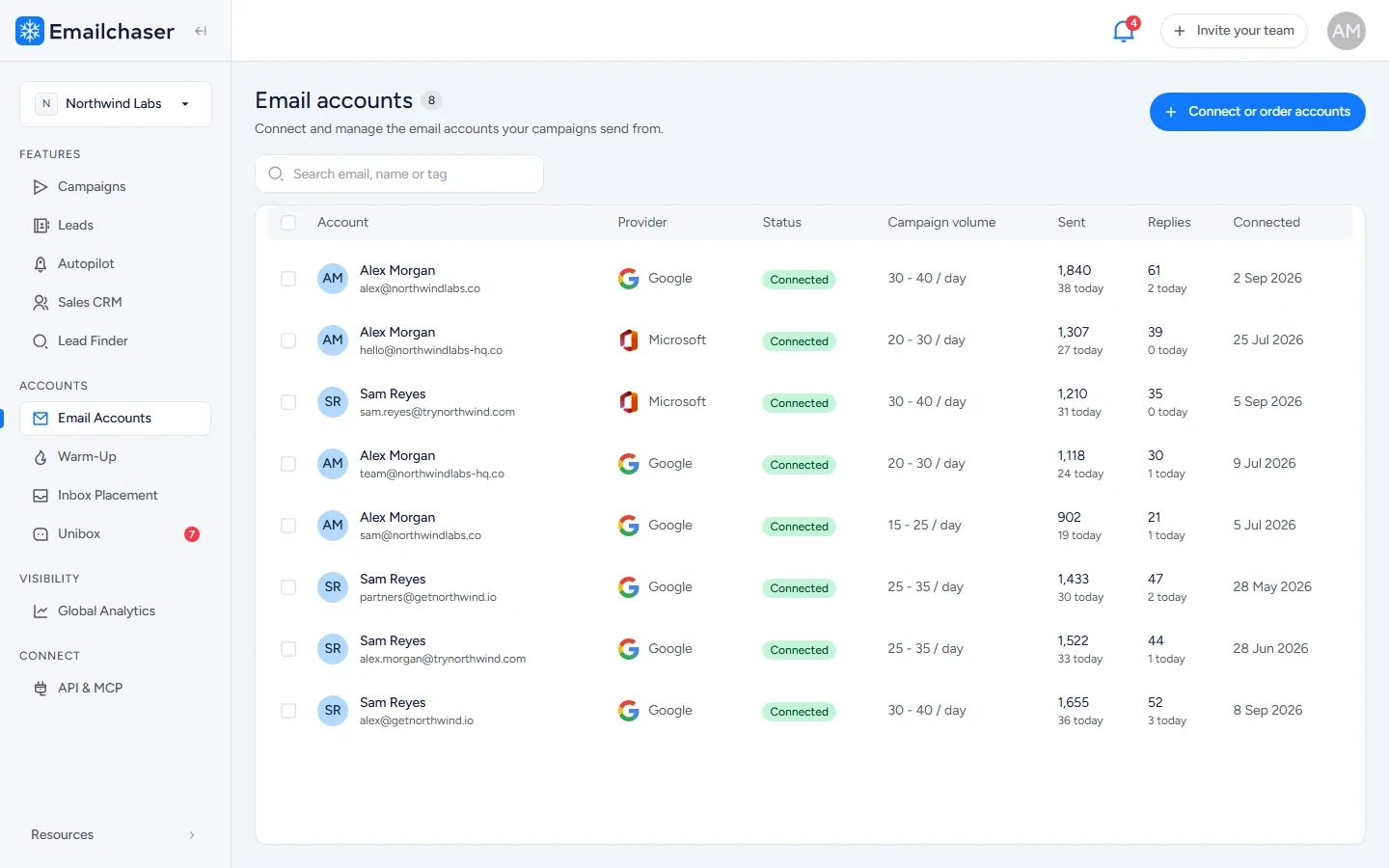The height and width of the screenshot is (868, 1389).
Task: Tick the checkbox for team@northwindlabs-hq.co
Action: coord(288,464)
